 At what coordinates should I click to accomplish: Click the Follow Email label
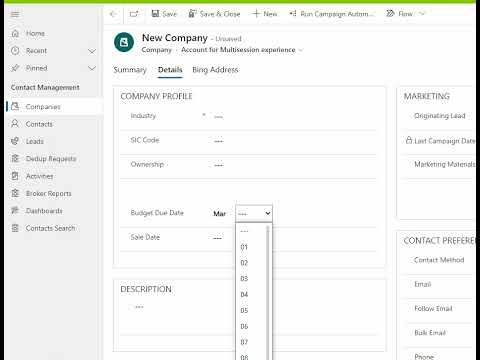[433, 308]
